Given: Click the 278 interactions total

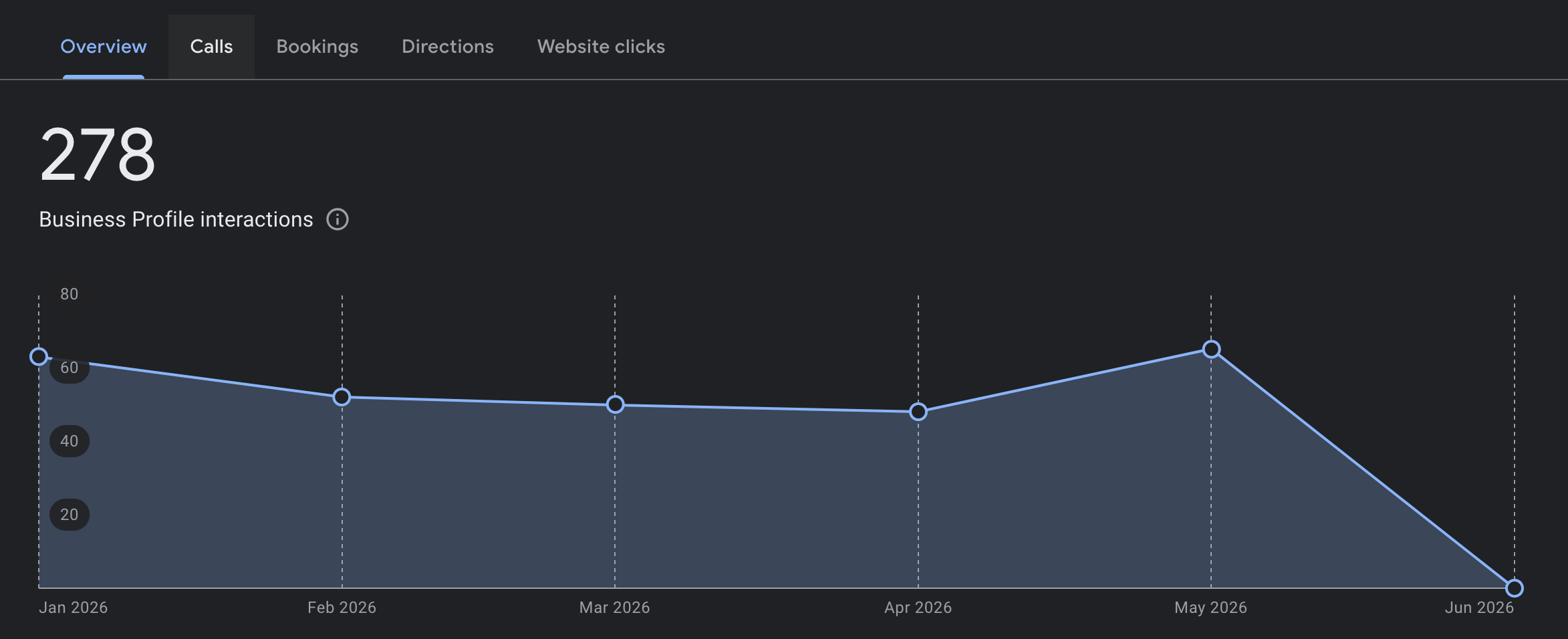Looking at the screenshot, I should 98,155.
